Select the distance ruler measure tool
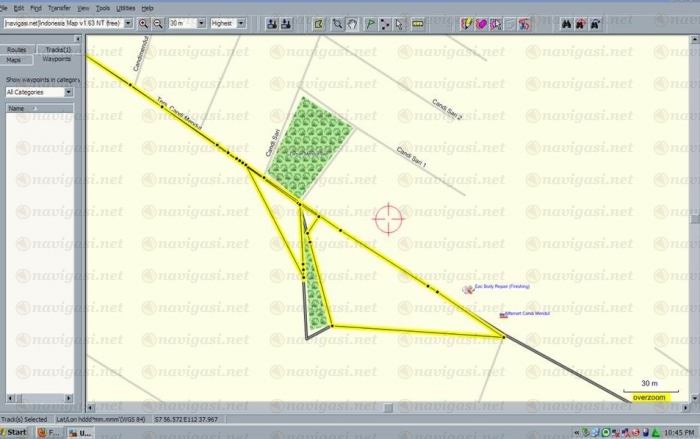 (x=416, y=22)
